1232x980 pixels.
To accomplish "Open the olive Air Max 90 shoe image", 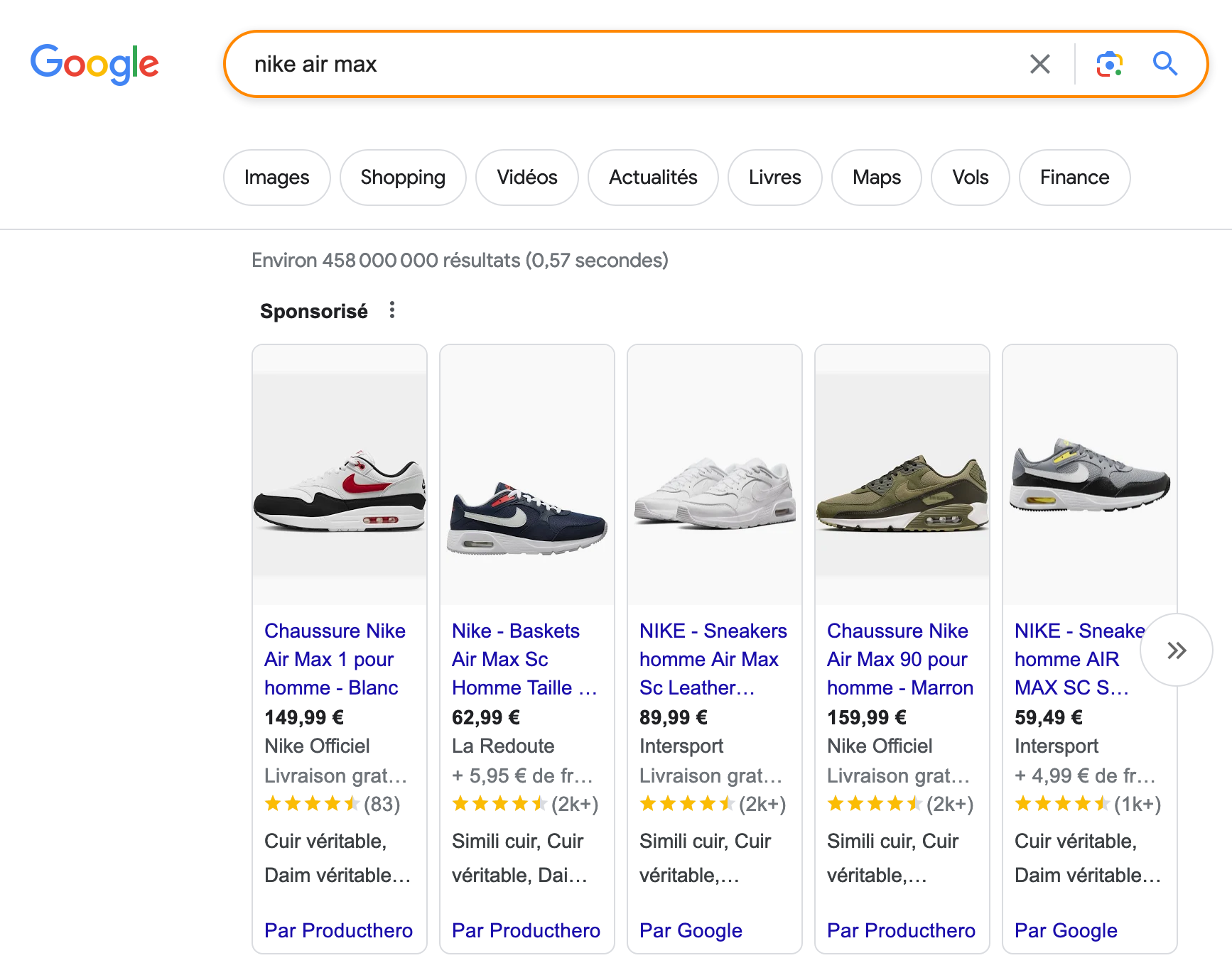I will tap(902, 475).
